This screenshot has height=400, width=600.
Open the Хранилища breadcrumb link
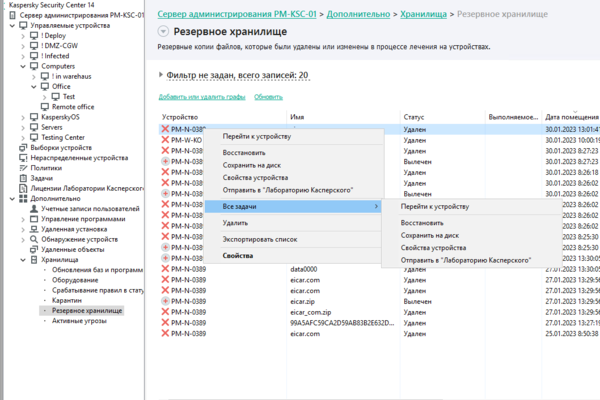pyautogui.click(x=423, y=14)
